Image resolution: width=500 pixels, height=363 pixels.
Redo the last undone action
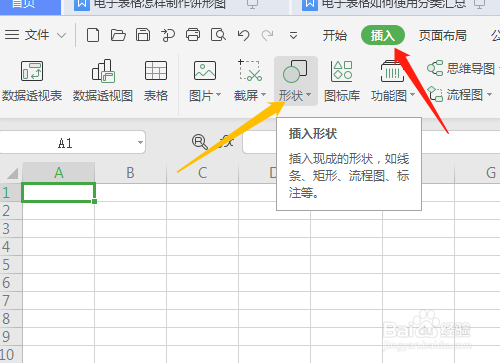(267, 35)
